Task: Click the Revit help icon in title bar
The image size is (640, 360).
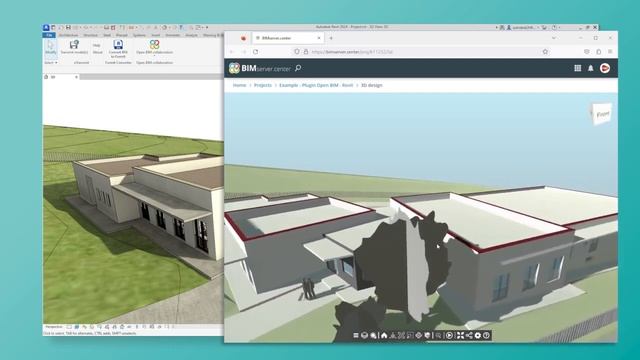Action: coord(554,27)
